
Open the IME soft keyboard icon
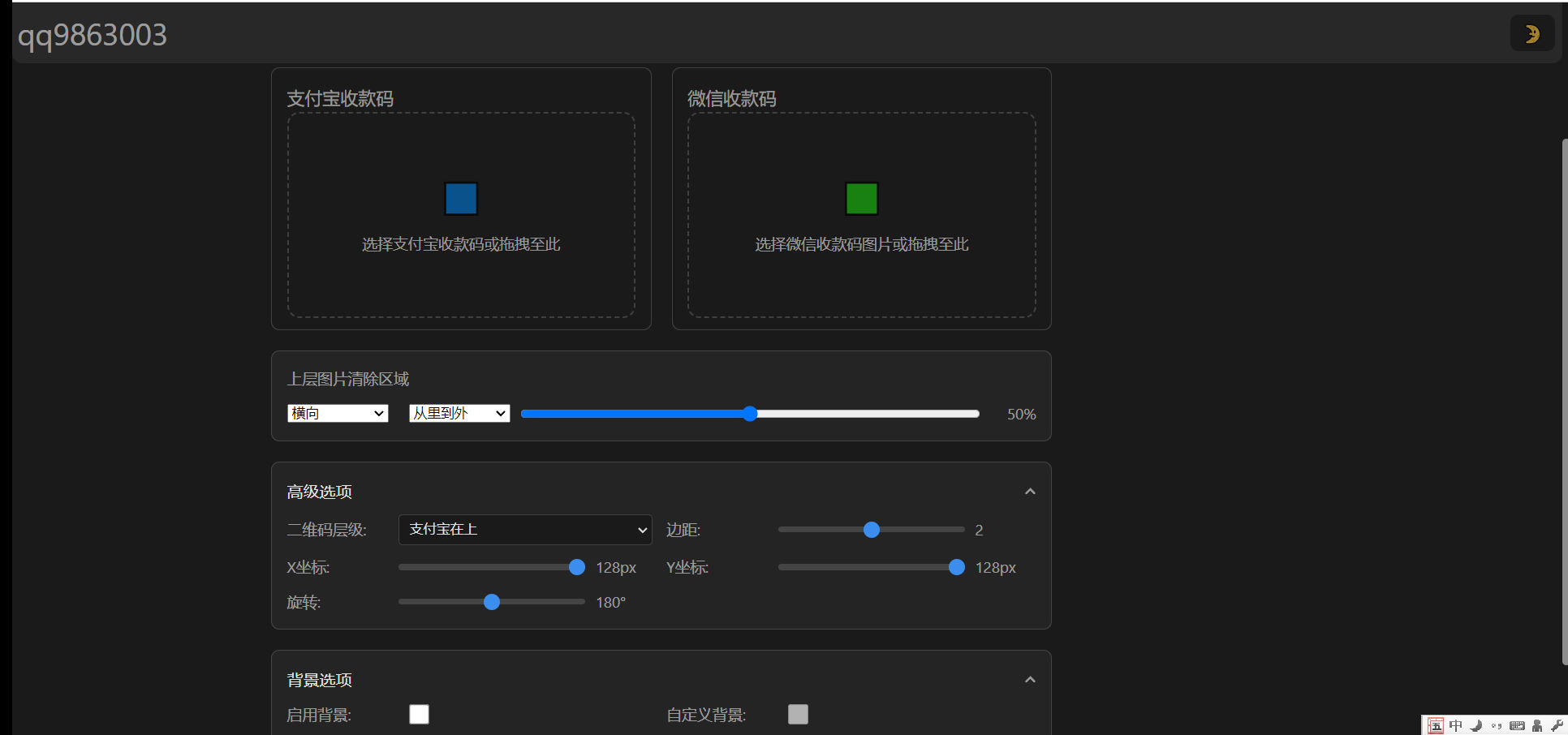1516,726
